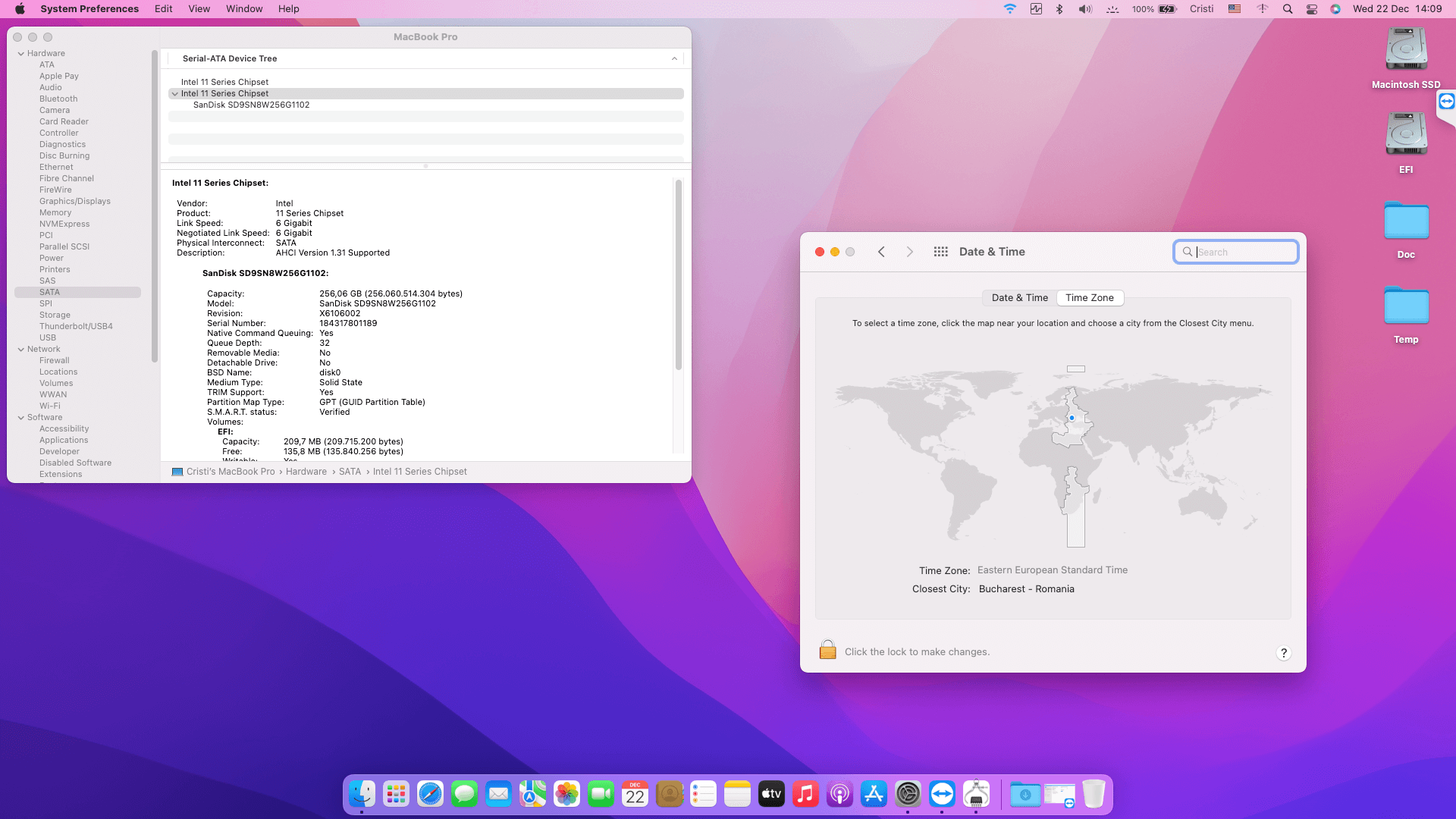Click Hardware in bottom path bar
This screenshot has height=819, width=1456.
click(306, 472)
